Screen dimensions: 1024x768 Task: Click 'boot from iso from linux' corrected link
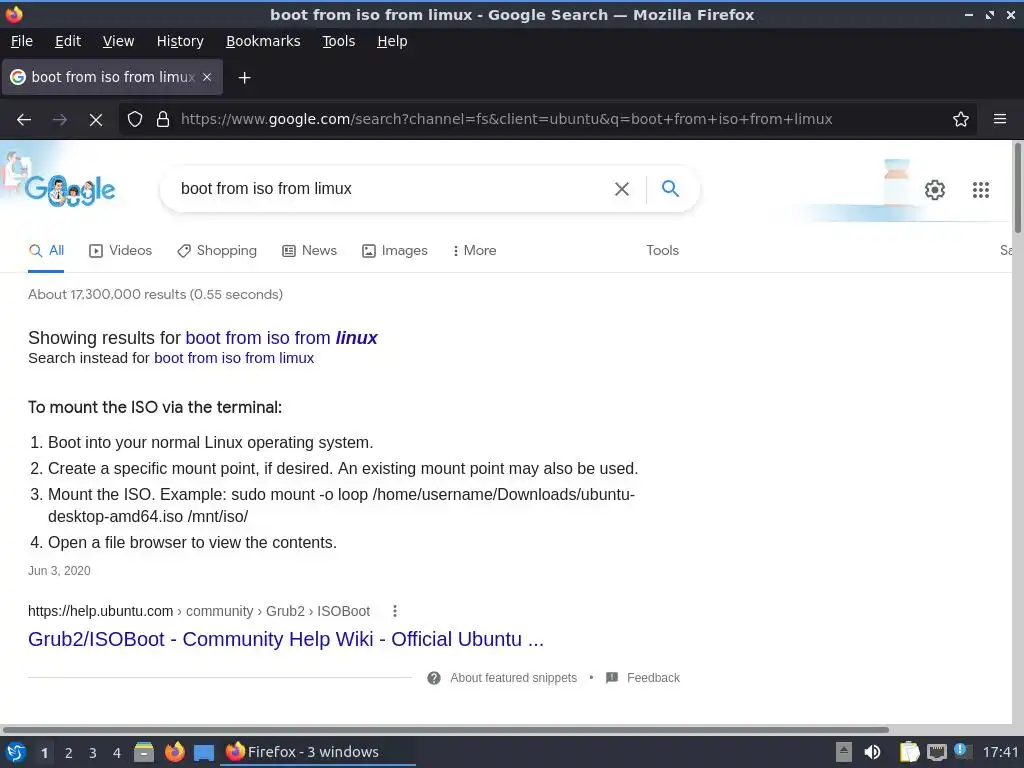click(x=281, y=338)
